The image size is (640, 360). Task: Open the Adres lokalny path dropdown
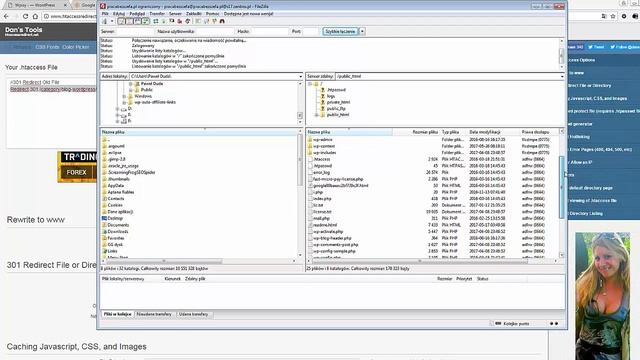tap(300, 76)
